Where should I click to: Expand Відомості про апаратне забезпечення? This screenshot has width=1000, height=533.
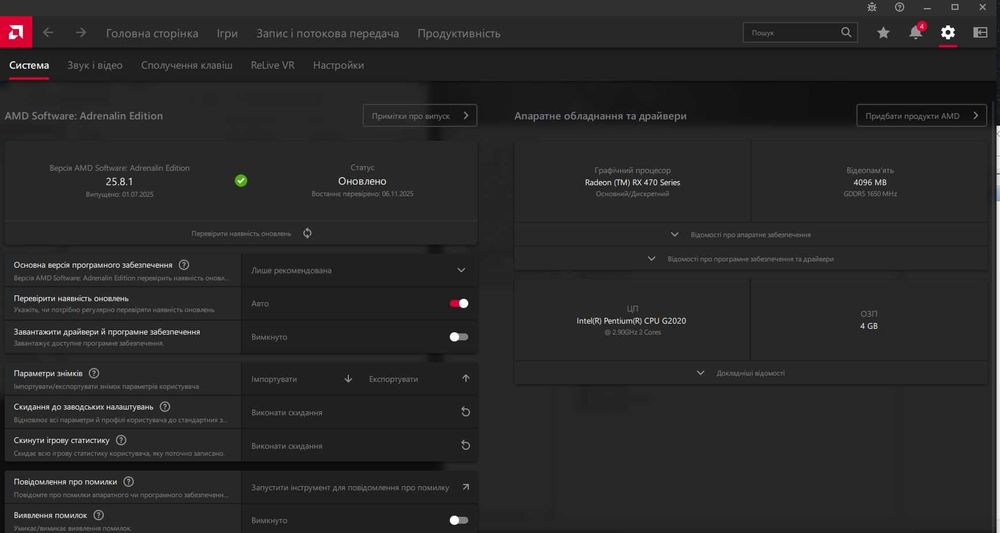point(751,235)
